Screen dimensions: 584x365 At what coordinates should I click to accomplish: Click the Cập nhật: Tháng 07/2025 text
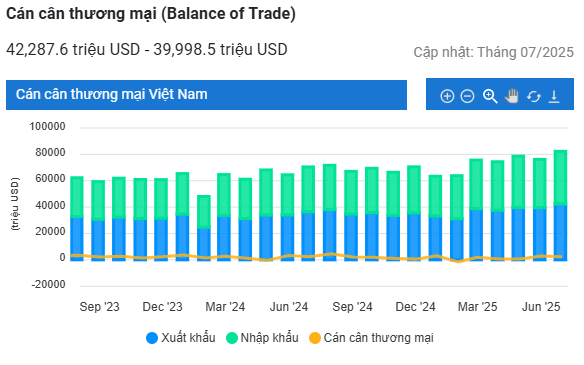click(493, 52)
